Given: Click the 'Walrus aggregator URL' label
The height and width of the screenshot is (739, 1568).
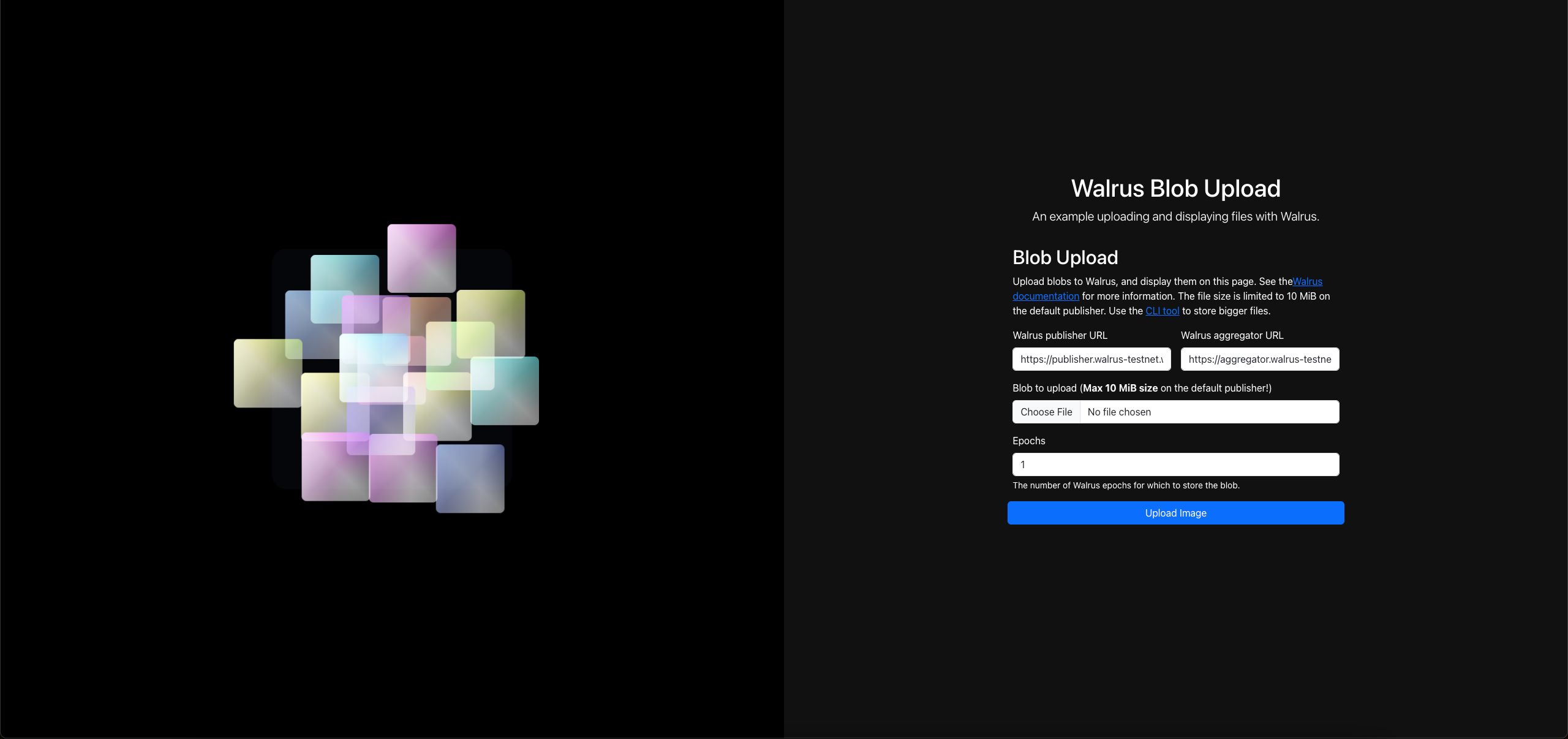Looking at the screenshot, I should pyautogui.click(x=1232, y=335).
